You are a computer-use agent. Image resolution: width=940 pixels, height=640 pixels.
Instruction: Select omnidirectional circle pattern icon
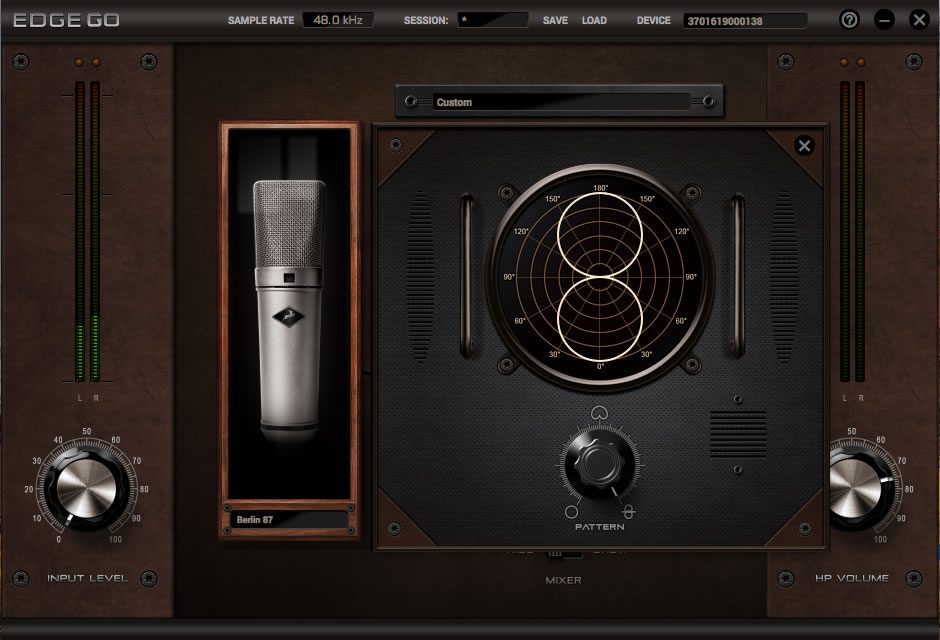click(571, 511)
